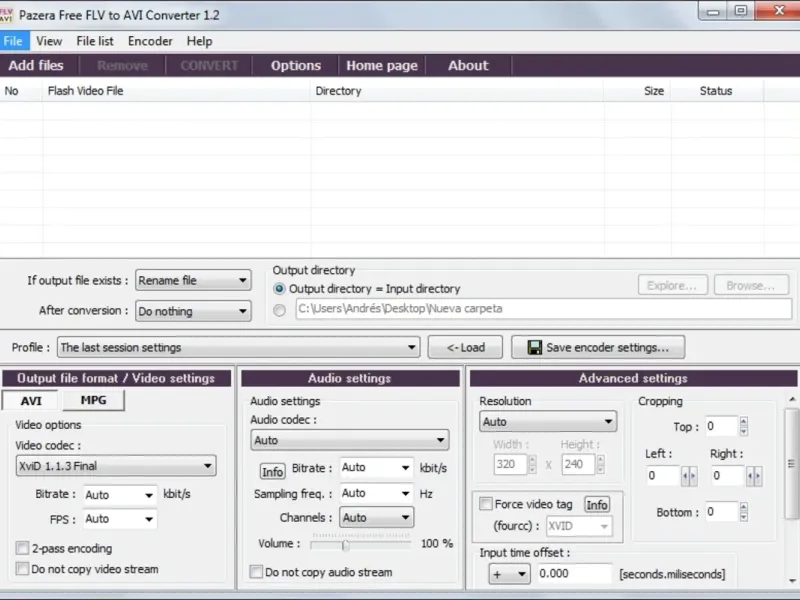Image resolution: width=800 pixels, height=600 pixels.
Task: Enable Force video tag checkbox
Action: tap(486, 504)
